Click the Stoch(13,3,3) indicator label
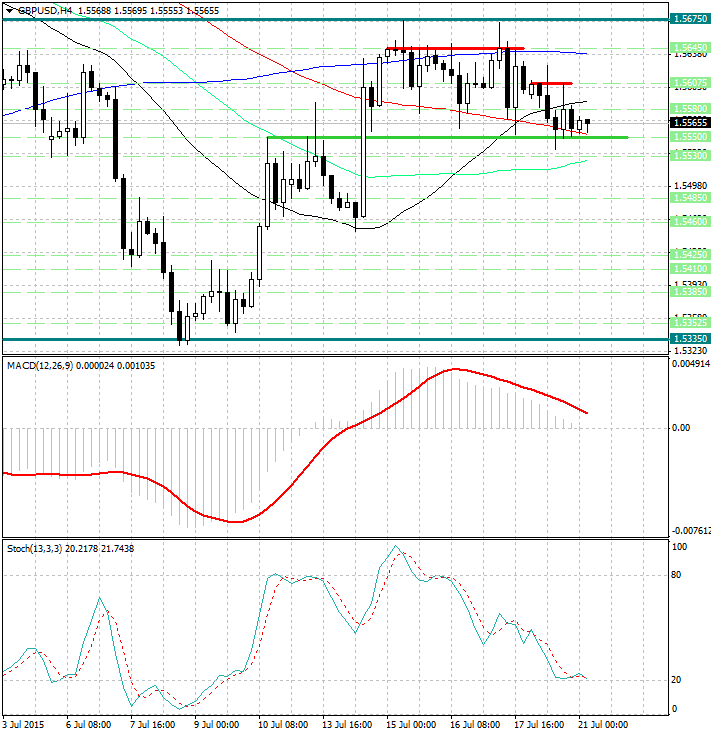711x733 pixels. pyautogui.click(x=34, y=548)
